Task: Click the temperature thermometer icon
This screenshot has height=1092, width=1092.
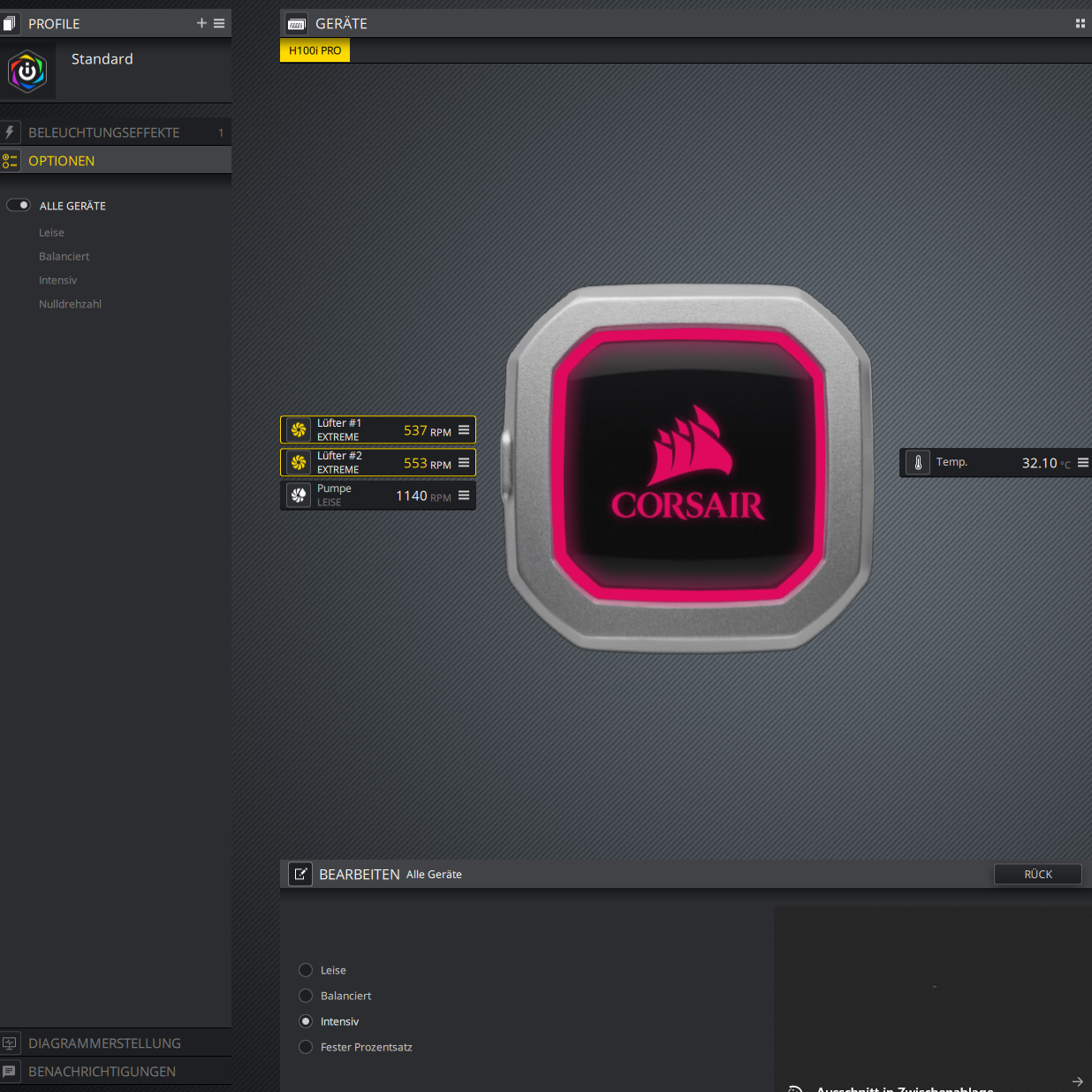Action: point(918,462)
